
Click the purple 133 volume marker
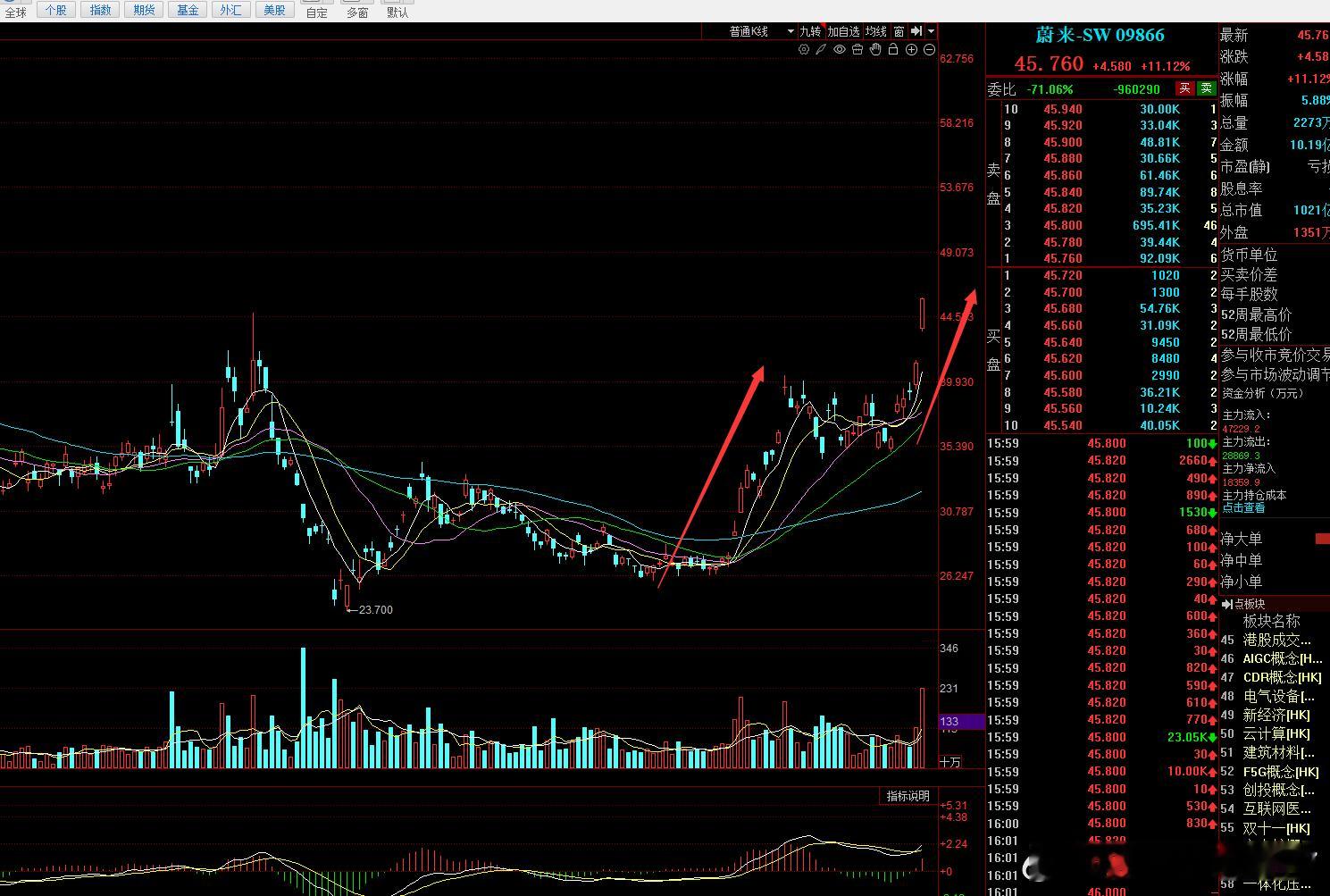(961, 721)
